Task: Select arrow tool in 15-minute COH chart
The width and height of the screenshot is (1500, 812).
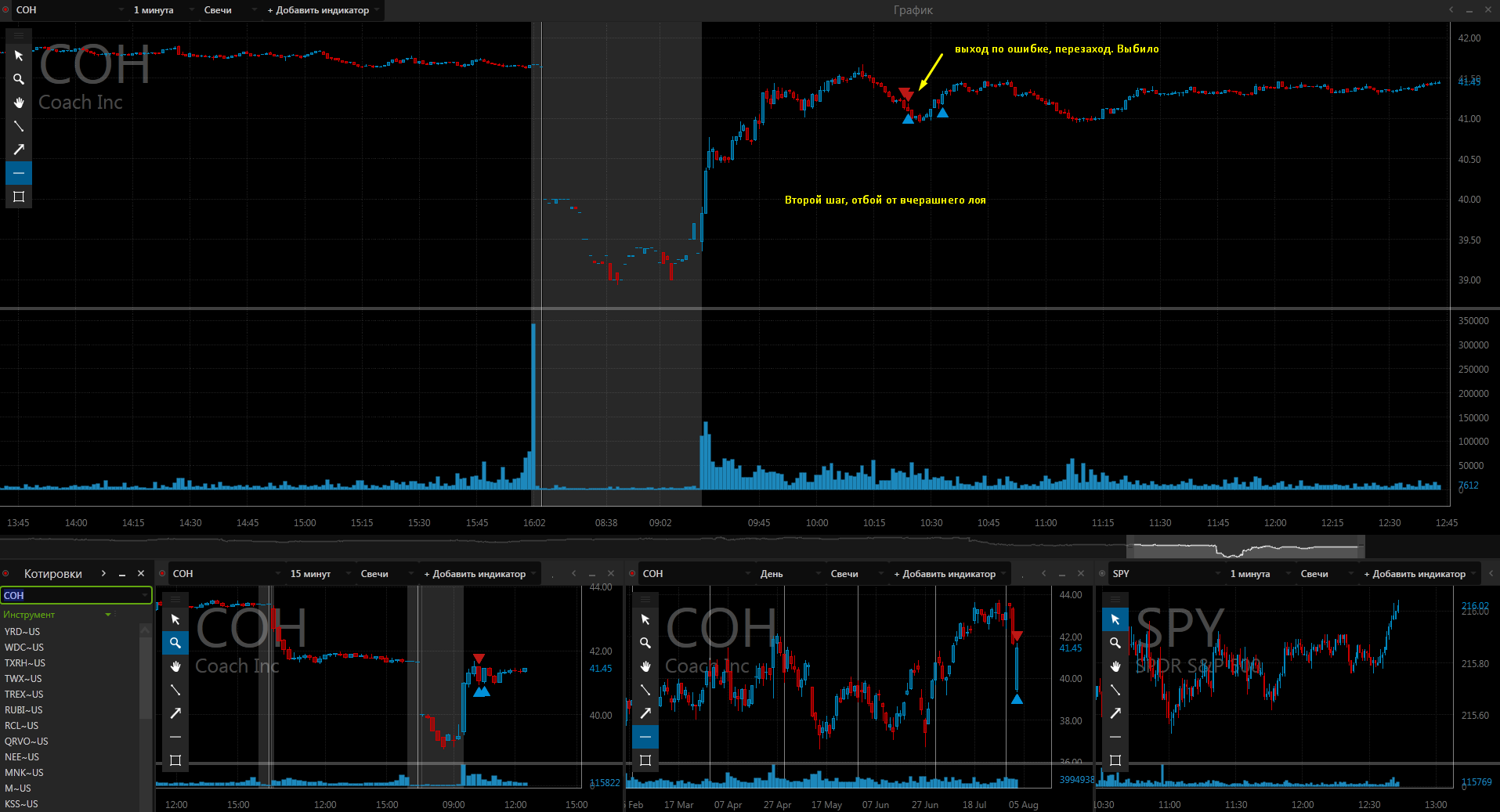Action: pyautogui.click(x=175, y=713)
